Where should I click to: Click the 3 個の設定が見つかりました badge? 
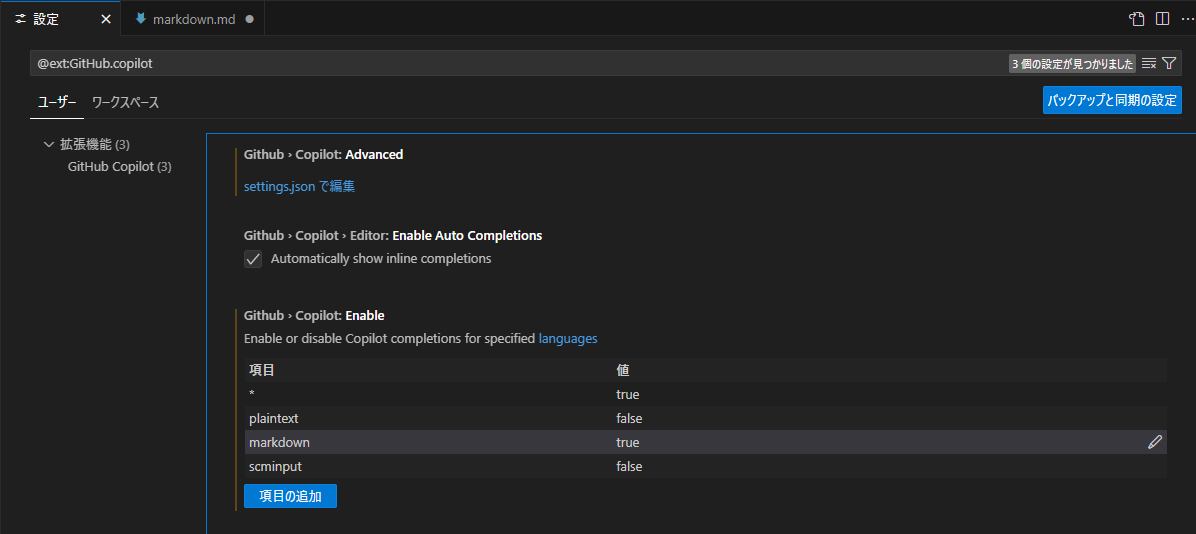(1072, 63)
